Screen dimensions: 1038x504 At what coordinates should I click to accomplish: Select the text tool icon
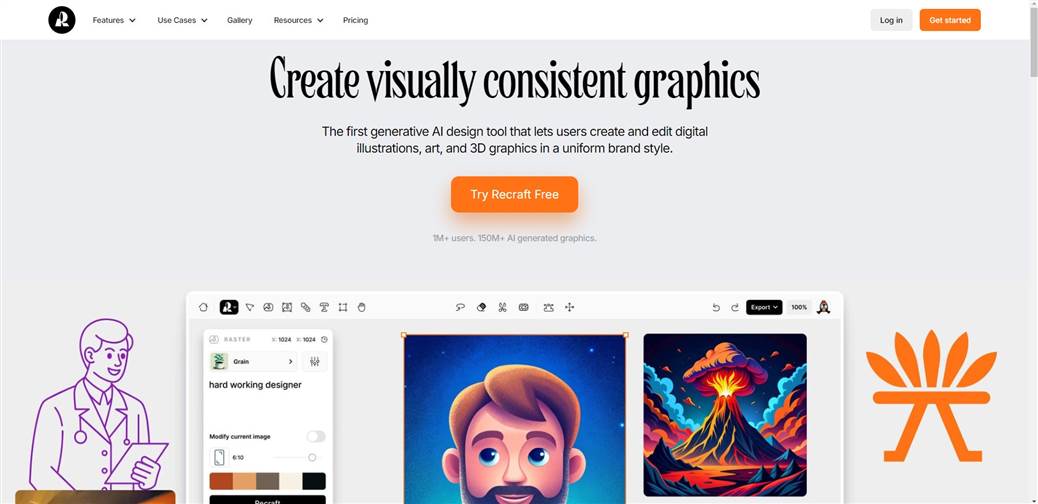pyautogui.click(x=324, y=307)
